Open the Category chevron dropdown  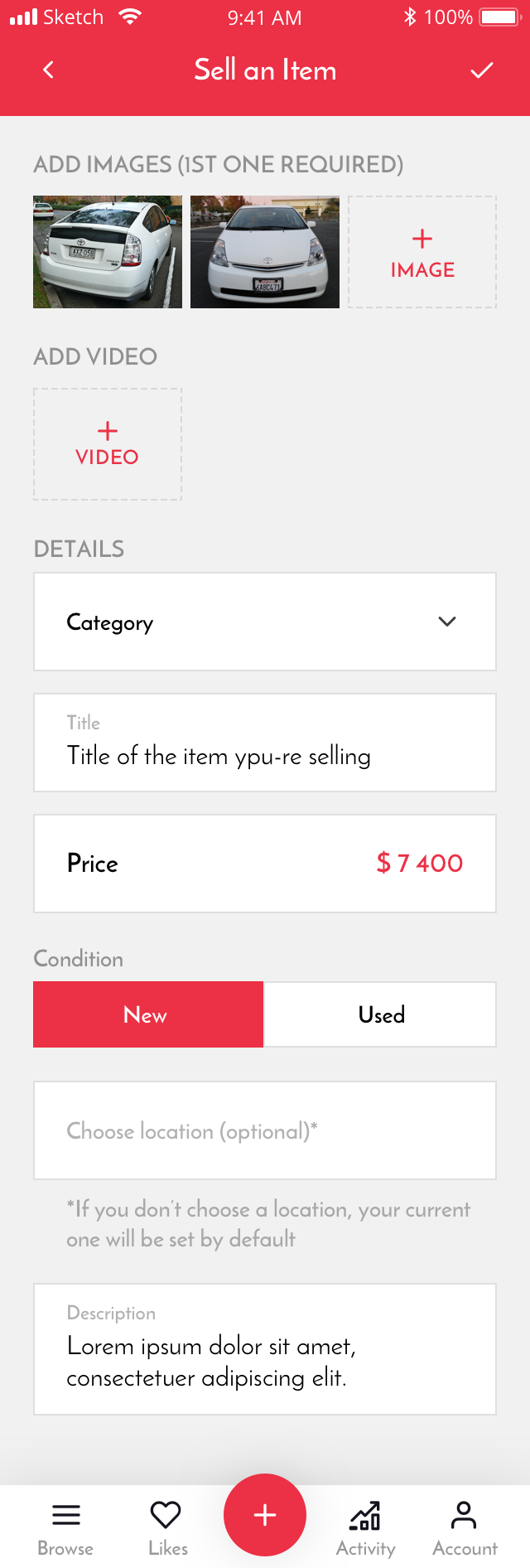pos(446,621)
